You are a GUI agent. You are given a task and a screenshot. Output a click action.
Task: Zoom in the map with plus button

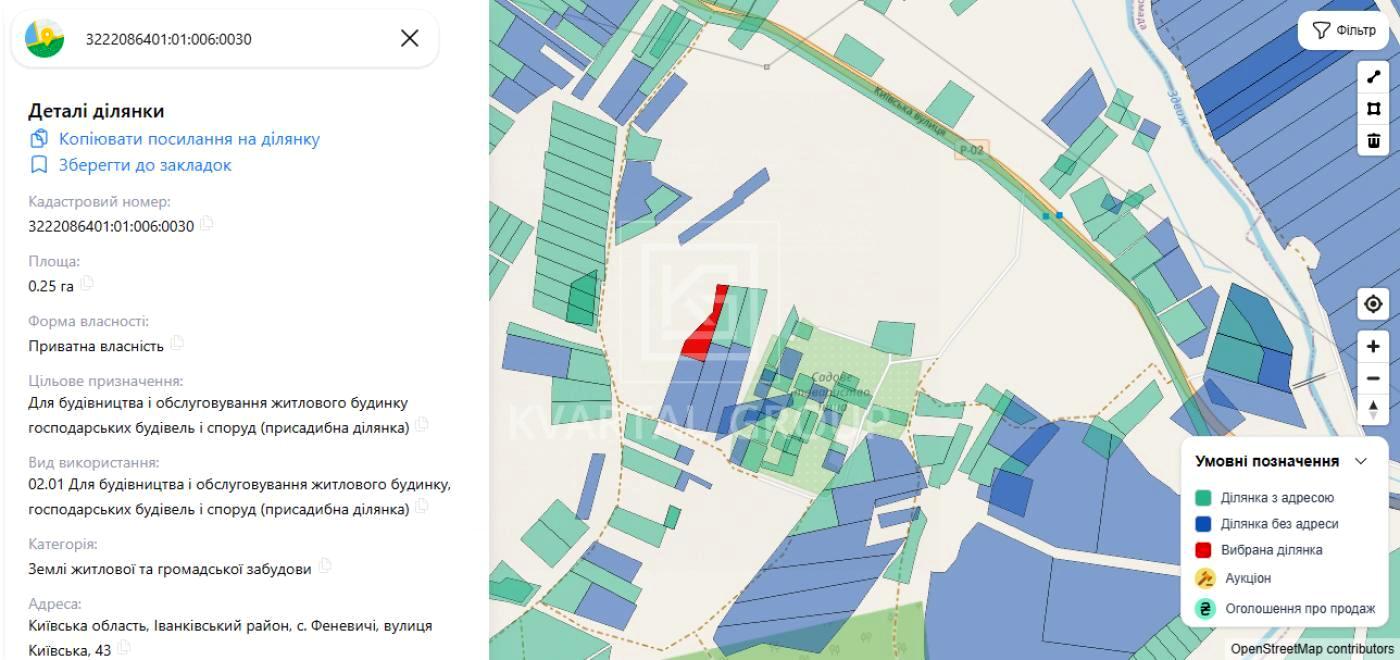tap(1373, 347)
